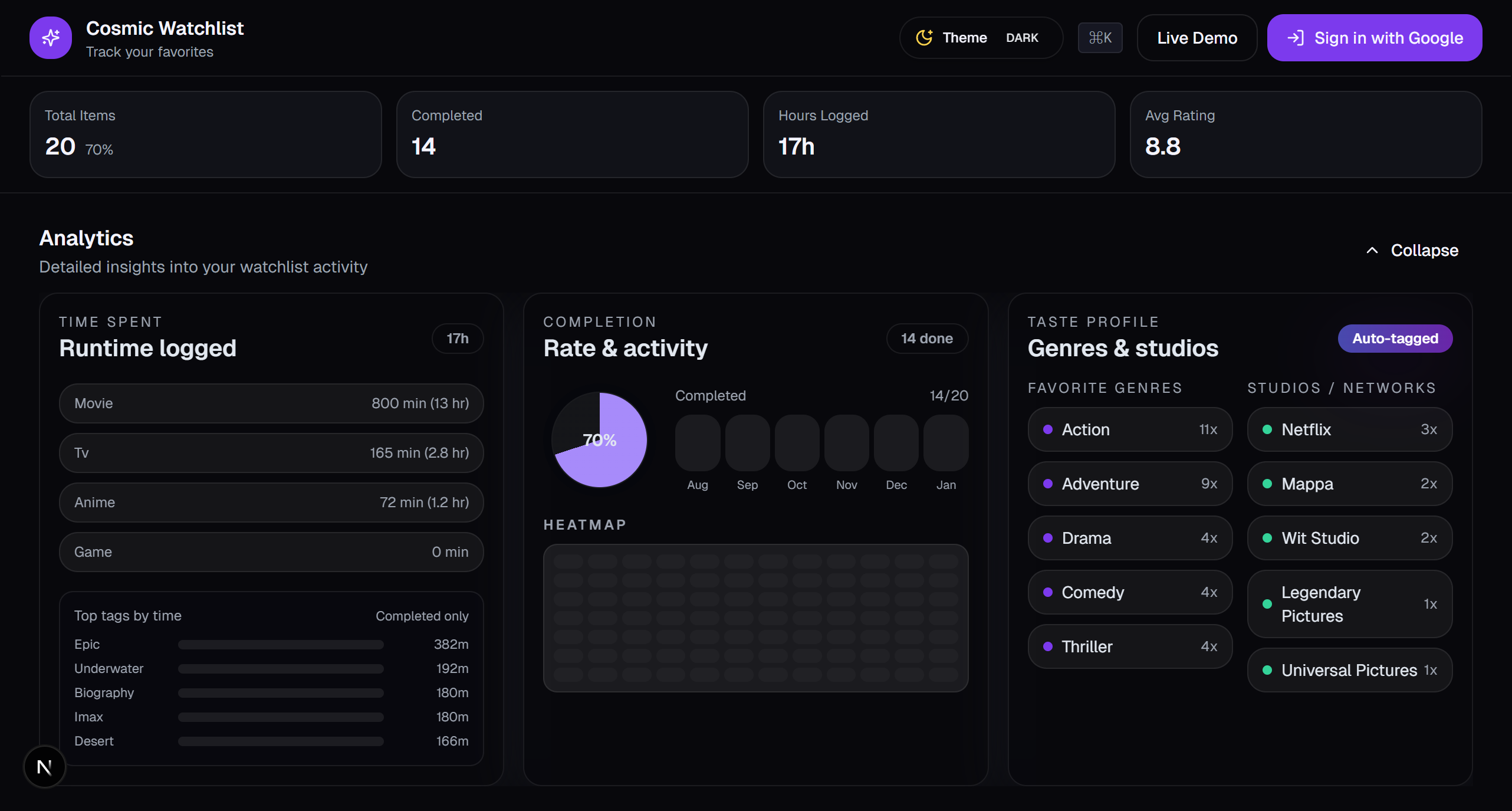Expand the Thriller genre entry
This screenshot has width=1512, height=811.
[x=1129, y=646]
